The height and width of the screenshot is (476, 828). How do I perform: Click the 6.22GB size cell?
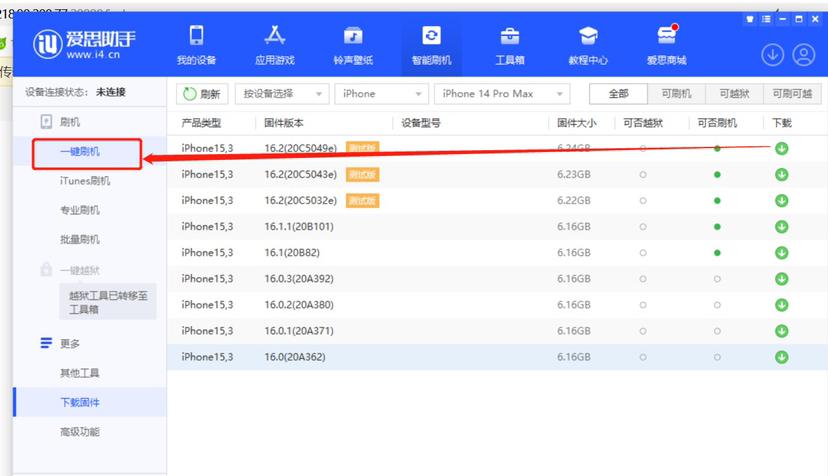click(573, 201)
